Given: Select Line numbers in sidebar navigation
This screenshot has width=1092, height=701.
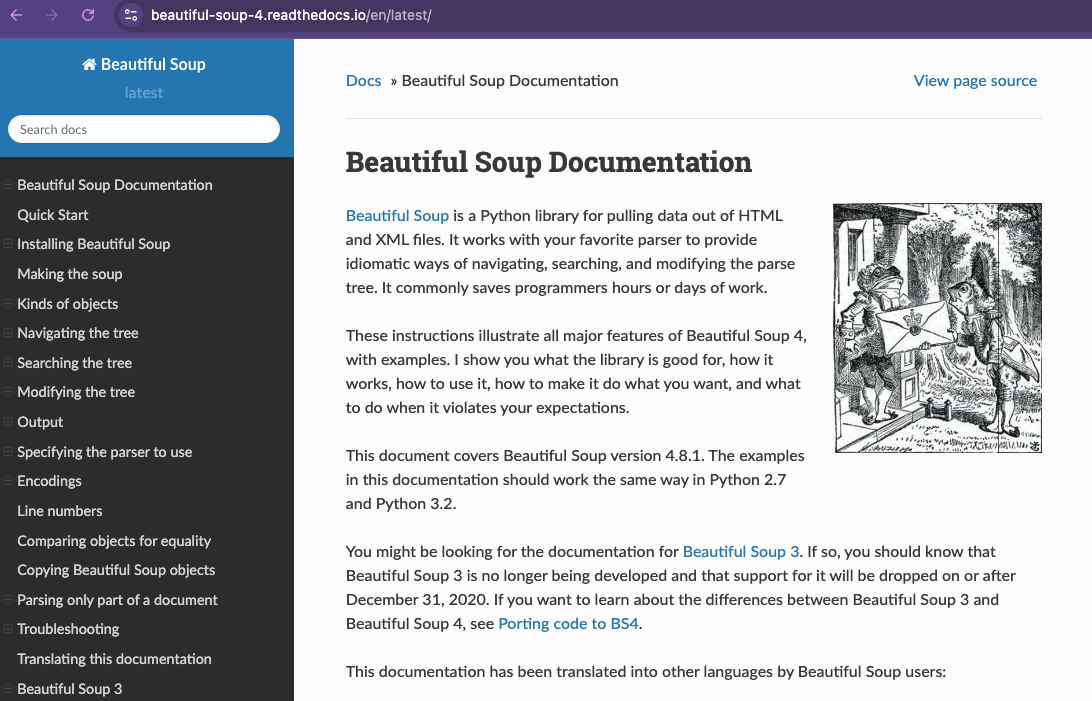Looking at the screenshot, I should coord(60,511).
